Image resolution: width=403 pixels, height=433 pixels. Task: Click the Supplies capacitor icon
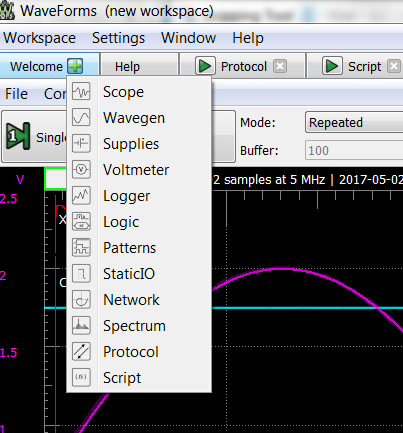click(x=81, y=144)
